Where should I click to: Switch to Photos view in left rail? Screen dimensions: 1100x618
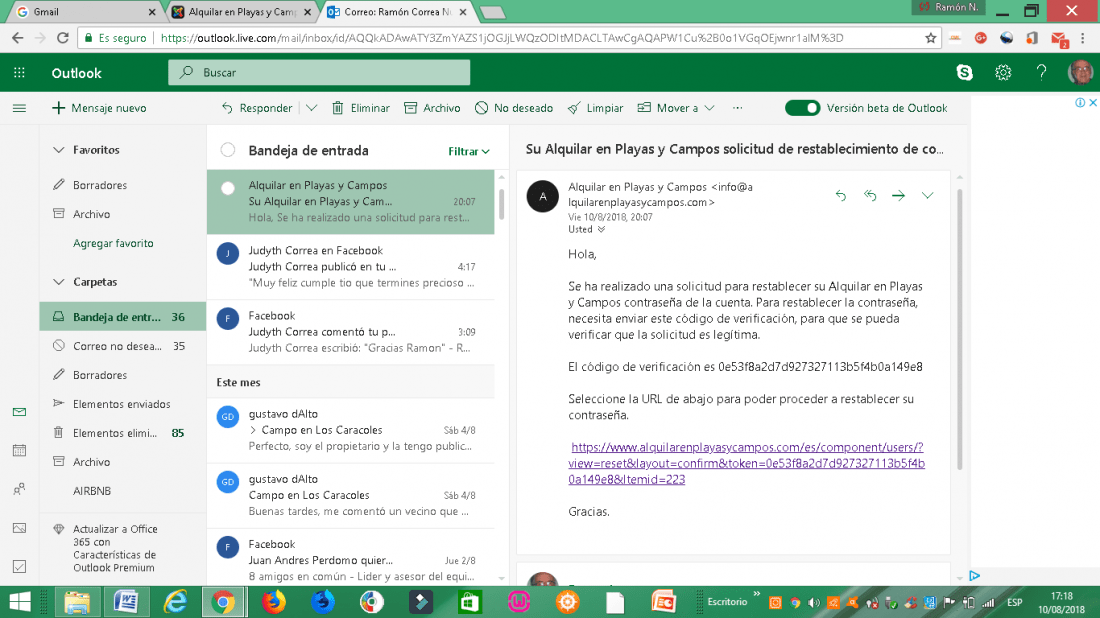click(19, 528)
